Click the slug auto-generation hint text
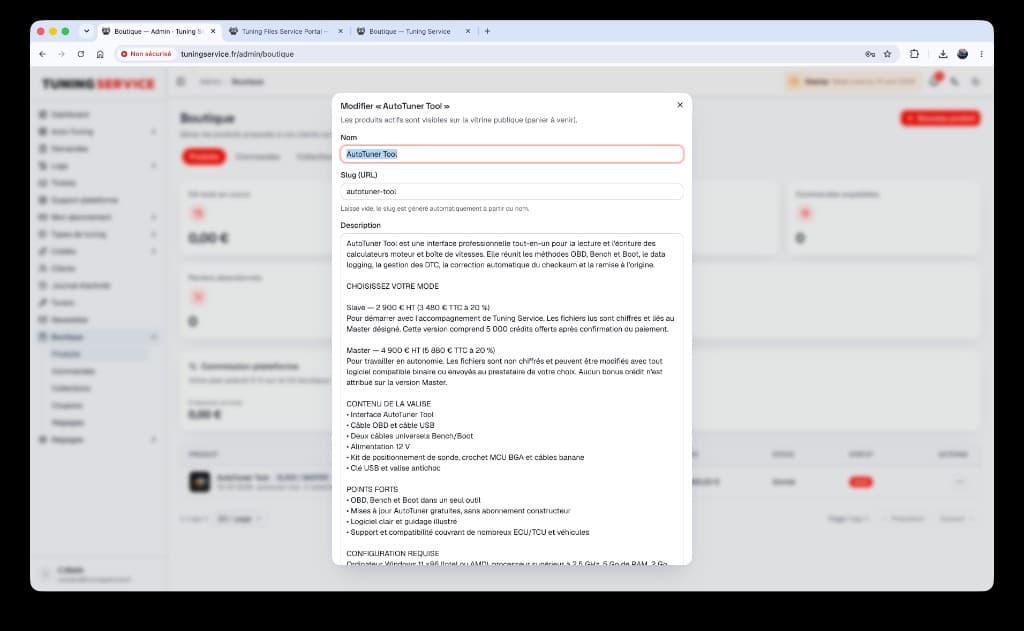Viewport: 1024px width, 631px height. 434,209
